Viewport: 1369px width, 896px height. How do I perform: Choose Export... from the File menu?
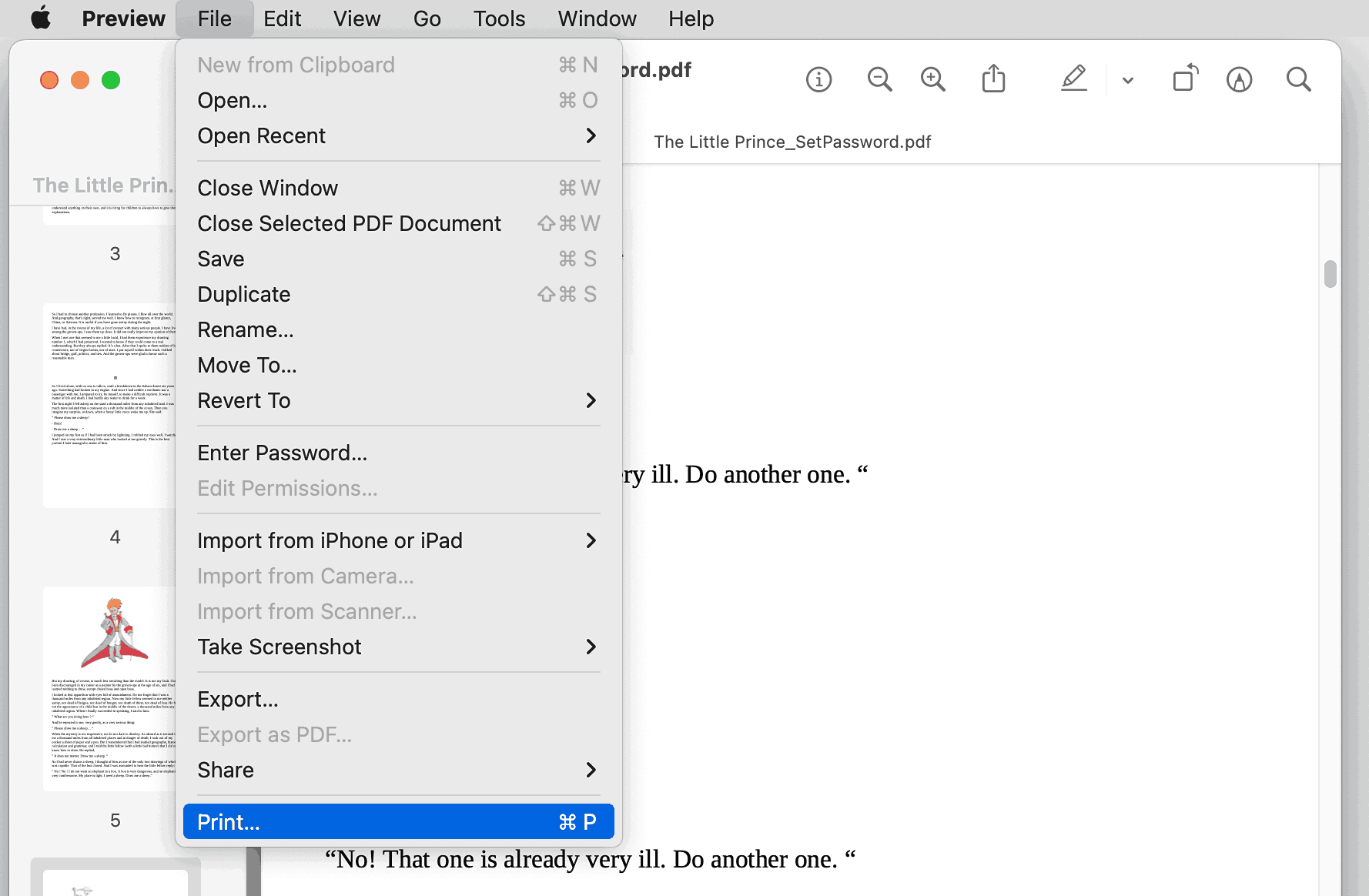point(398,699)
